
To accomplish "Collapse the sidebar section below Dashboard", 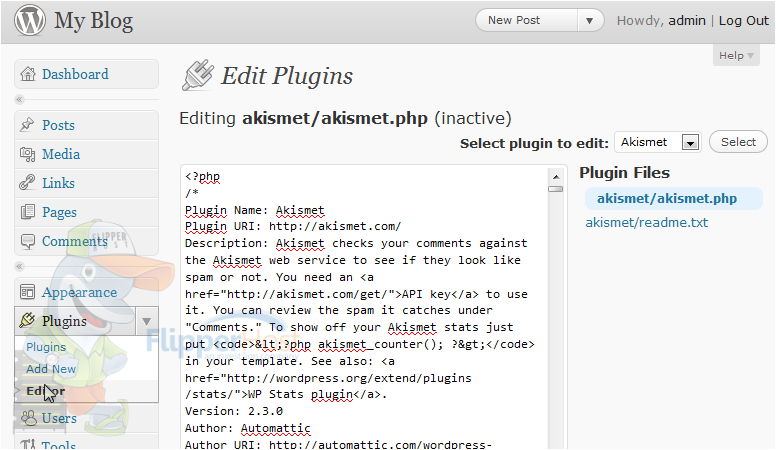I will click(19, 100).
